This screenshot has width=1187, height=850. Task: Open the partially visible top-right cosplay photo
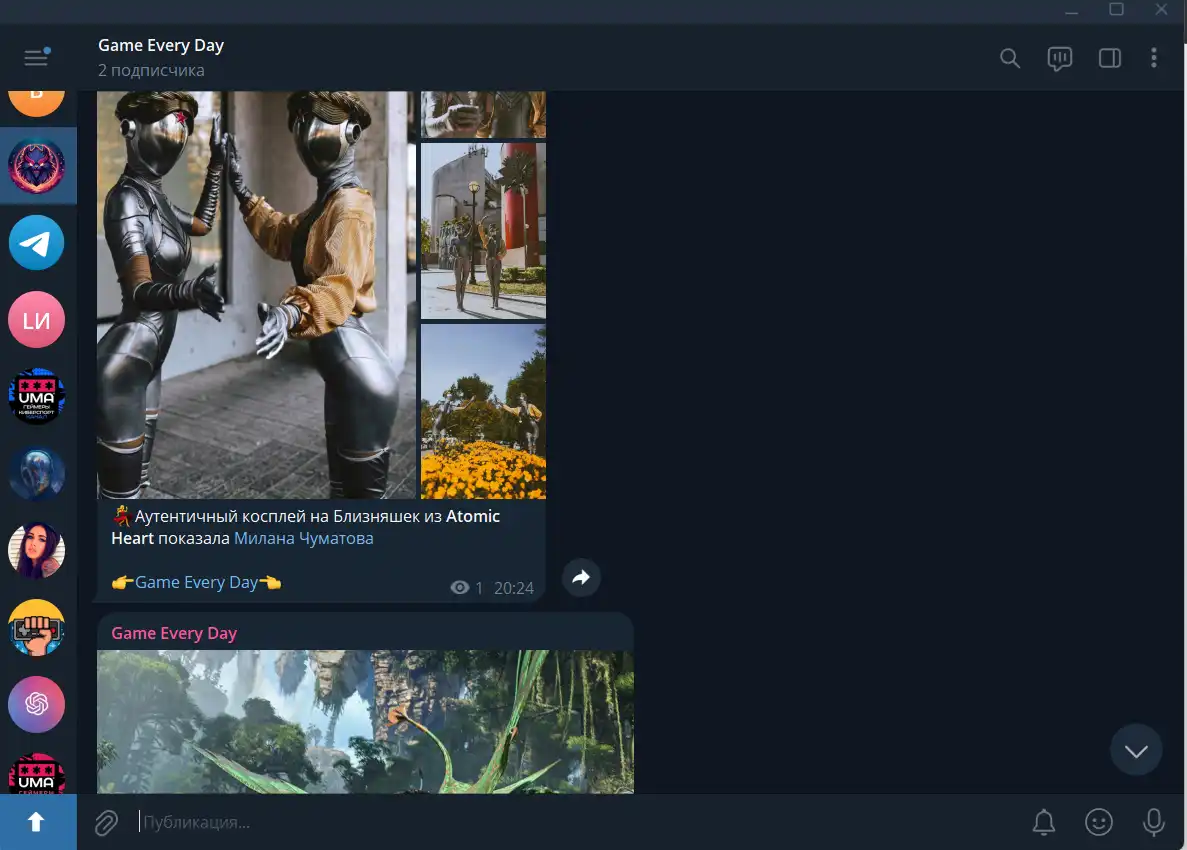tap(483, 114)
